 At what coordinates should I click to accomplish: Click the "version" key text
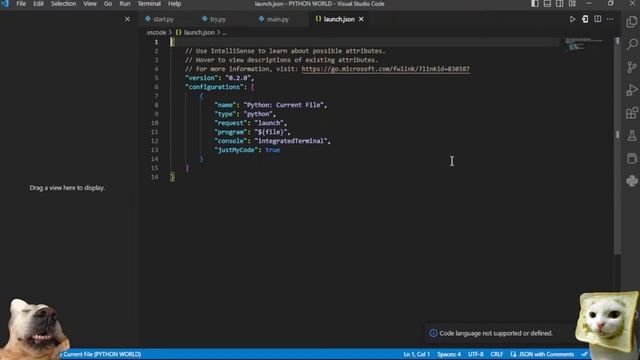[x=202, y=78]
